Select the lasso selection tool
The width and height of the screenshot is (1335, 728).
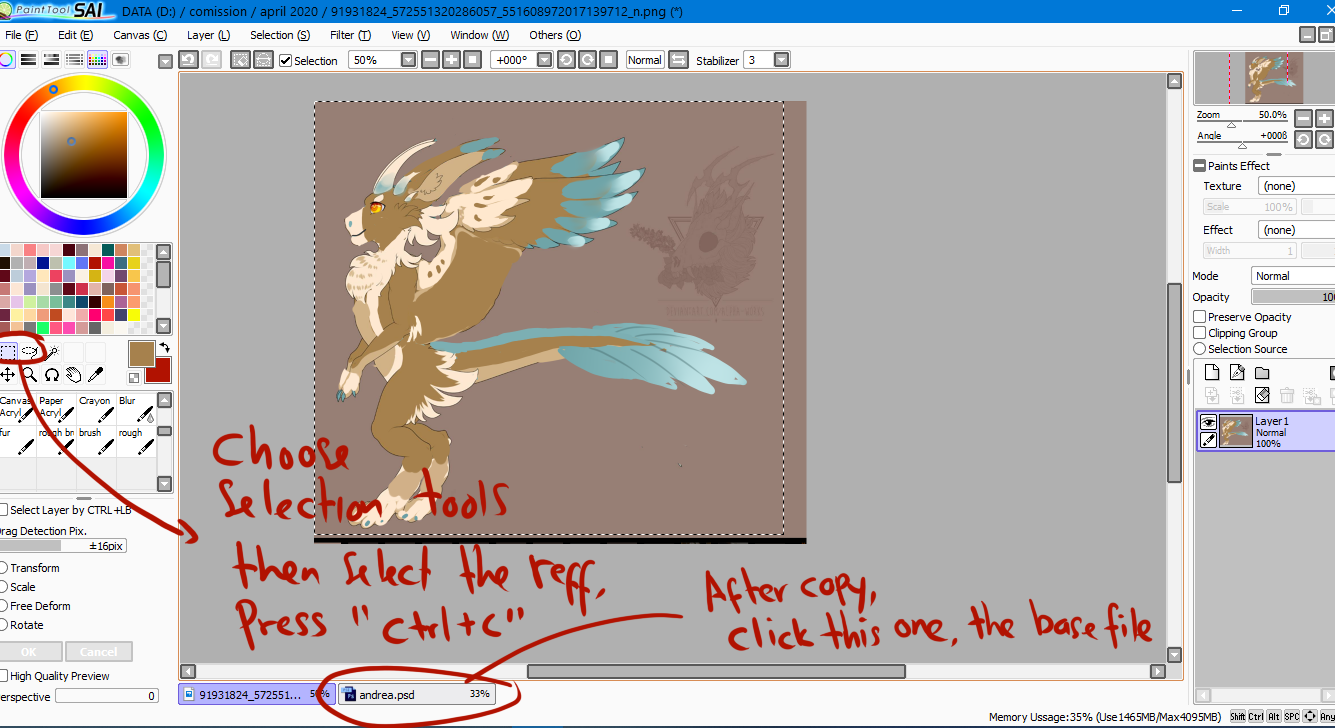tap(30, 351)
